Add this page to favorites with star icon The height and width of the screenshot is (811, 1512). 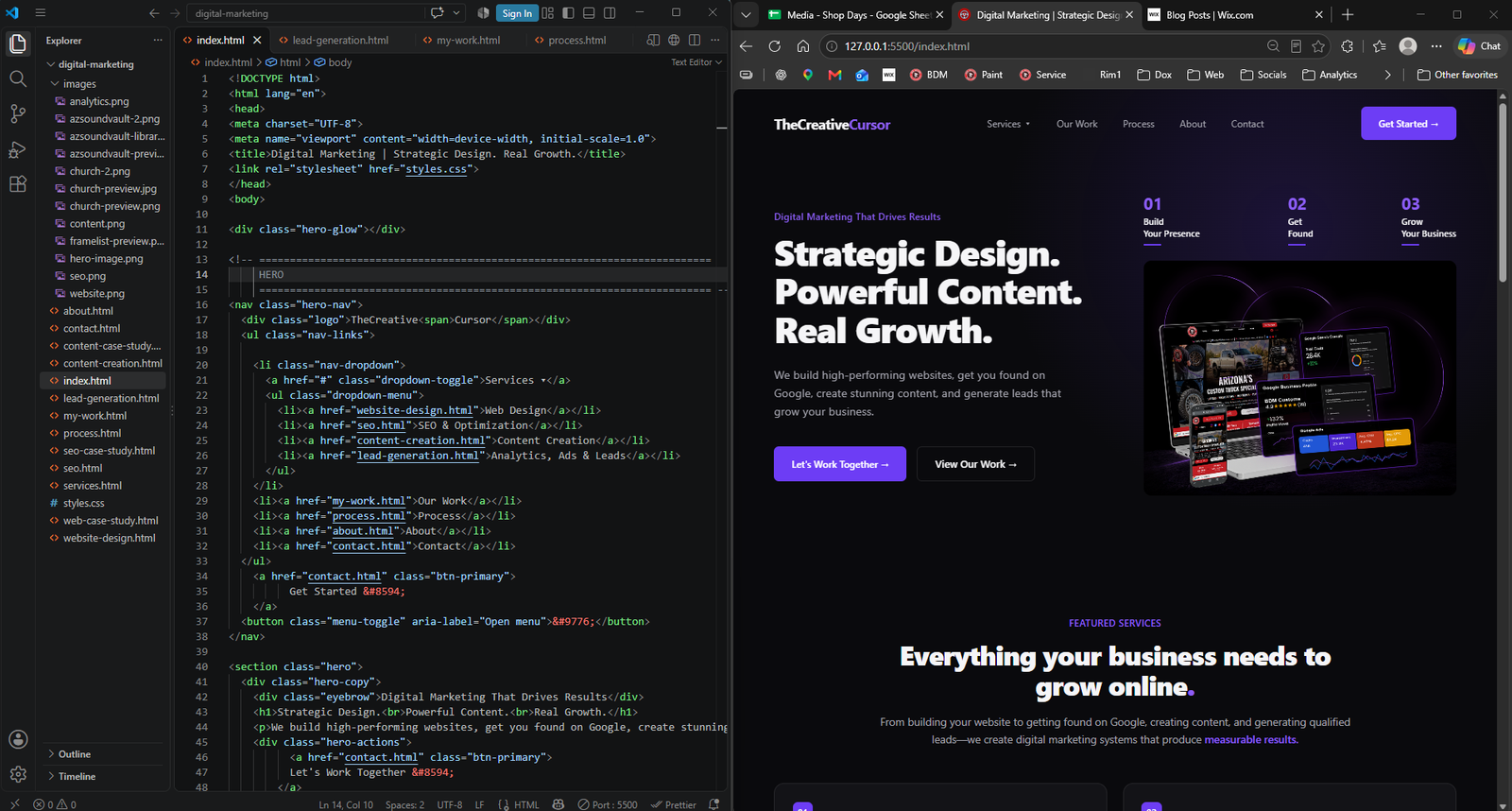click(x=1318, y=45)
